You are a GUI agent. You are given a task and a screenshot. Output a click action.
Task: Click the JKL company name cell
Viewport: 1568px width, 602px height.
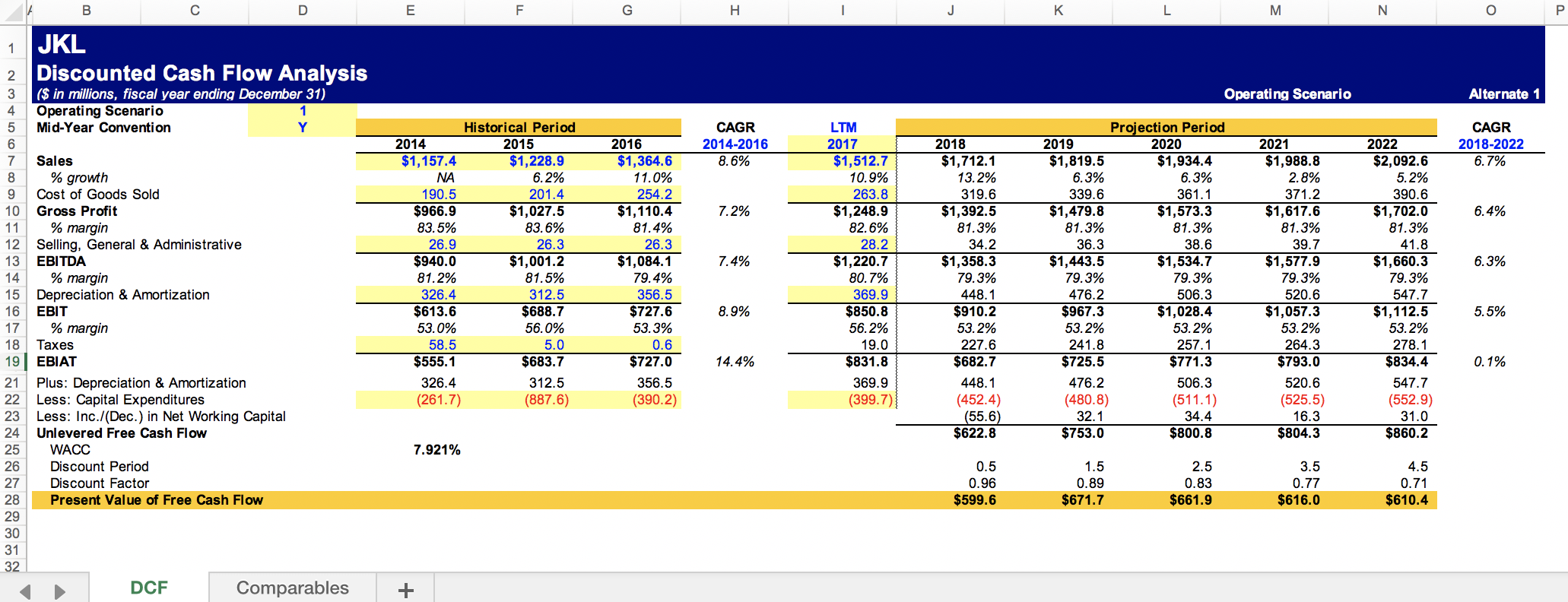(62, 44)
